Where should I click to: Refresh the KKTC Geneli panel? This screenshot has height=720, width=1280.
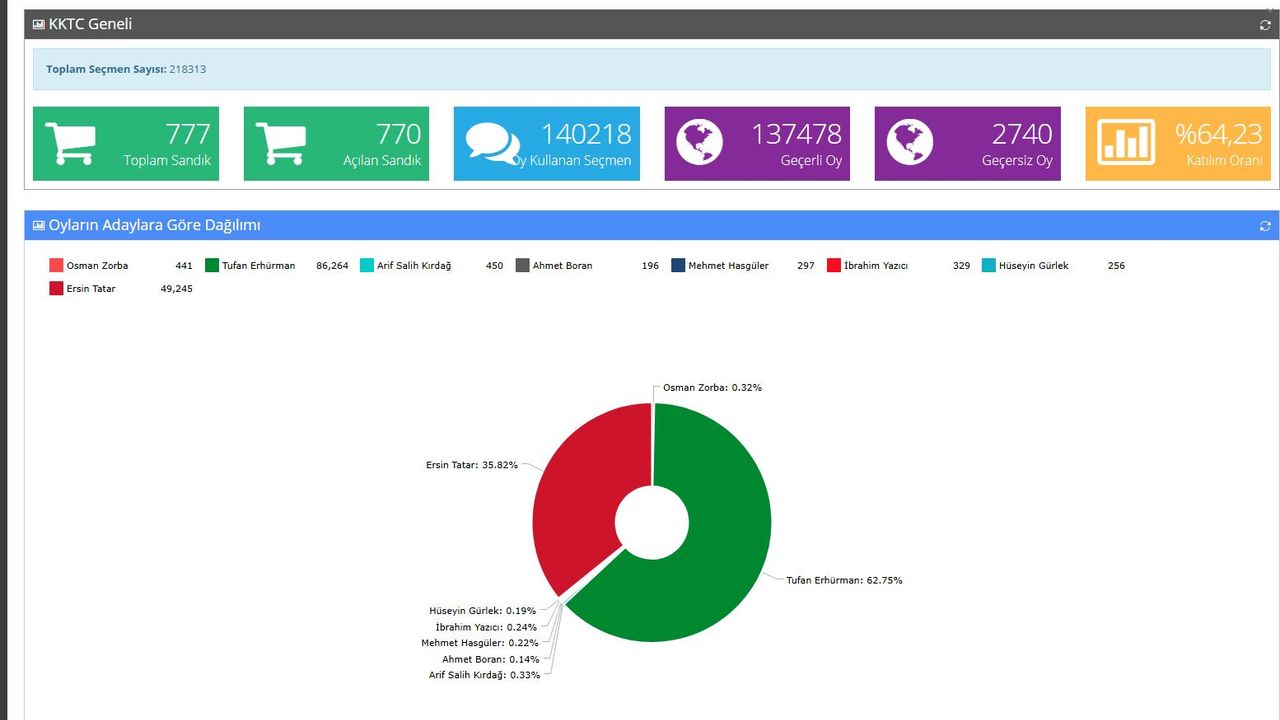click(x=1265, y=25)
